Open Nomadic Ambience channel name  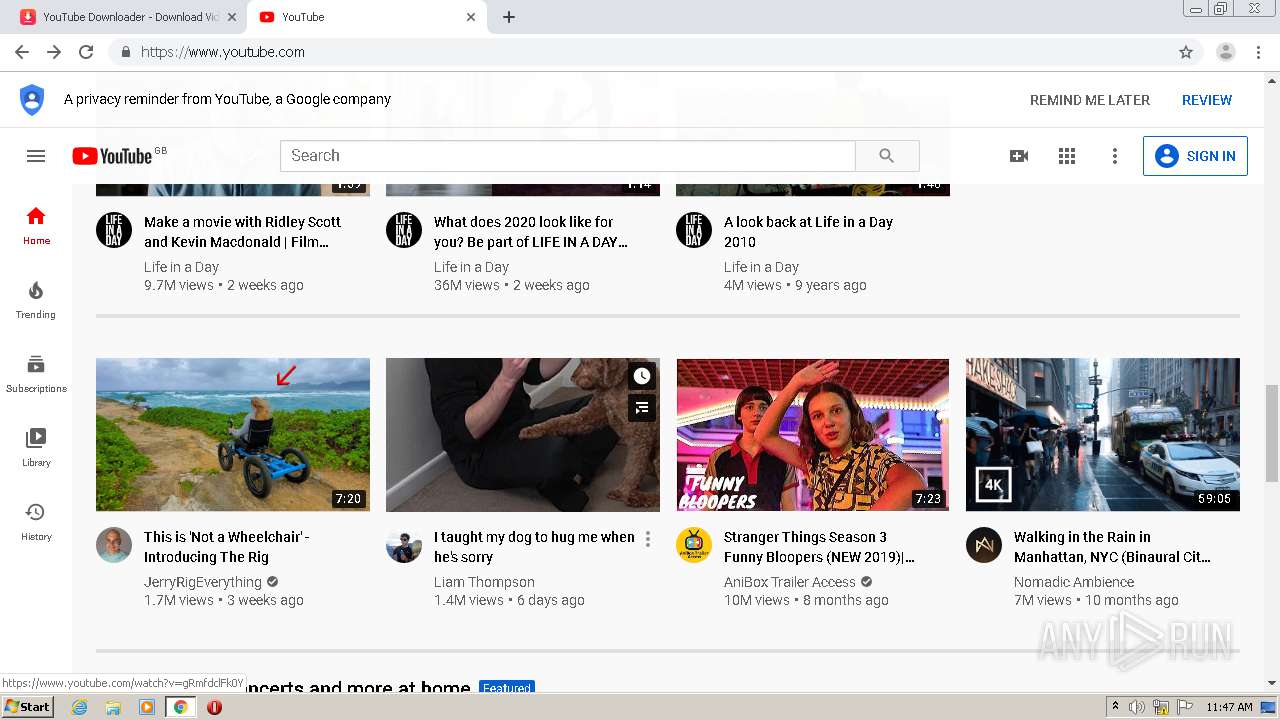pyautogui.click(x=1074, y=582)
